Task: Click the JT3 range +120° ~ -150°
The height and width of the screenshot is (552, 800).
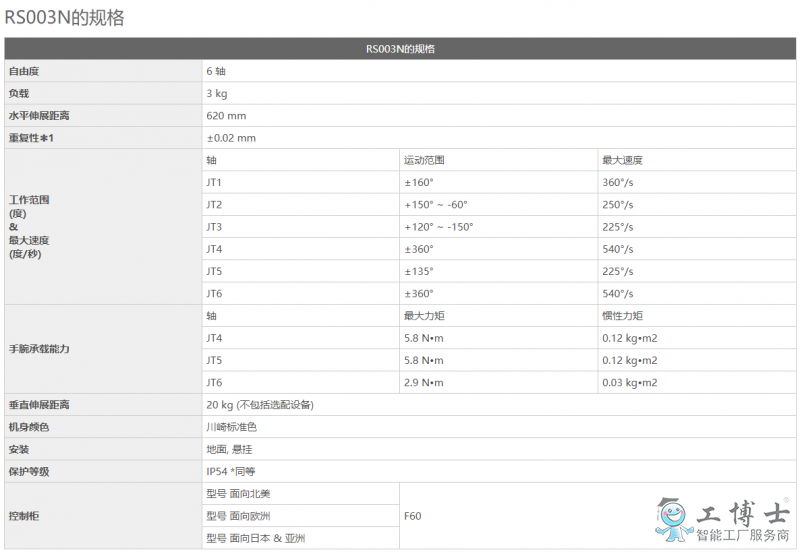Action: [438, 227]
